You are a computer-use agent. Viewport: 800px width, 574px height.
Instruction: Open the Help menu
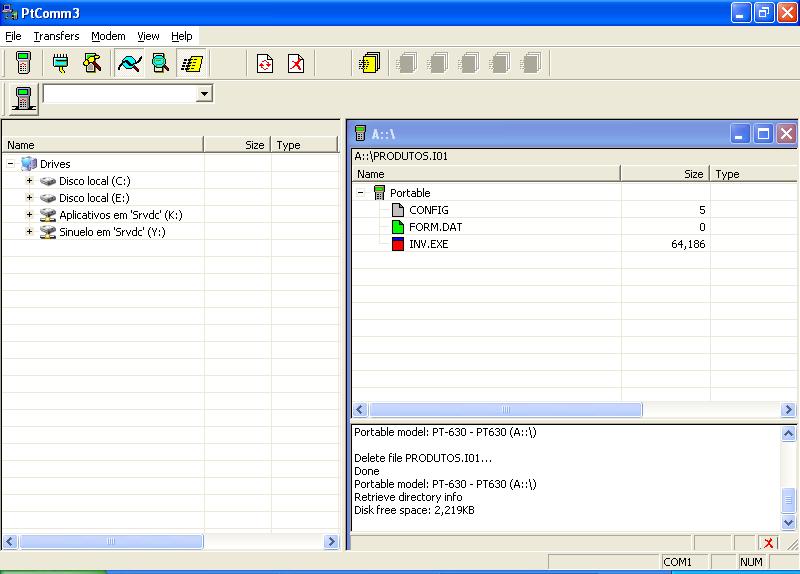coord(182,36)
